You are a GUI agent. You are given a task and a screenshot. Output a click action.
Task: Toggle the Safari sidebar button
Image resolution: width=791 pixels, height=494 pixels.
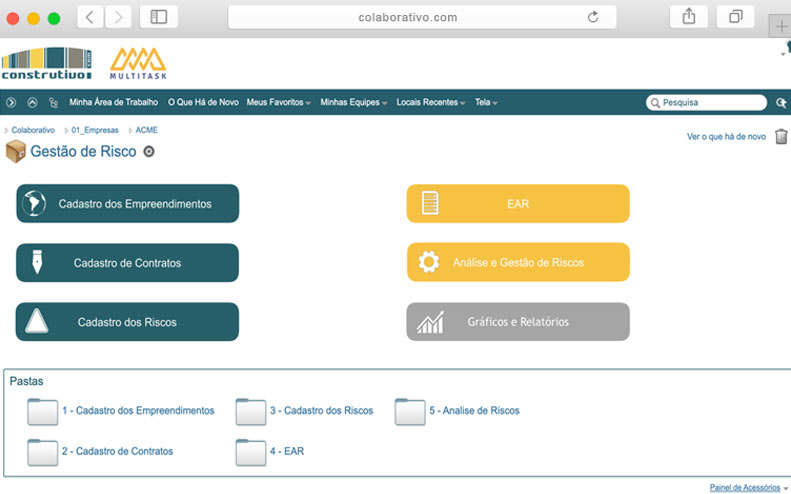158,17
